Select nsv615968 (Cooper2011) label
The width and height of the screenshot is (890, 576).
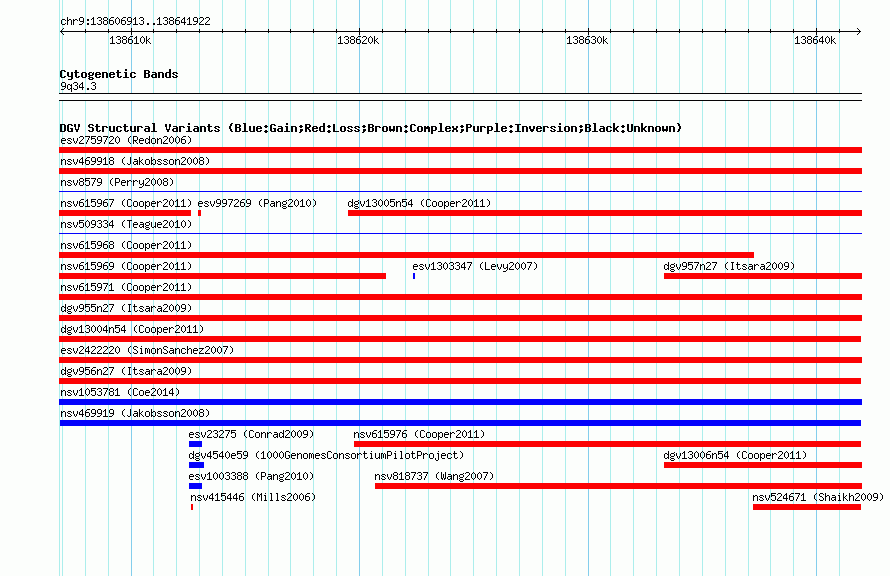pyautogui.click(x=126, y=245)
